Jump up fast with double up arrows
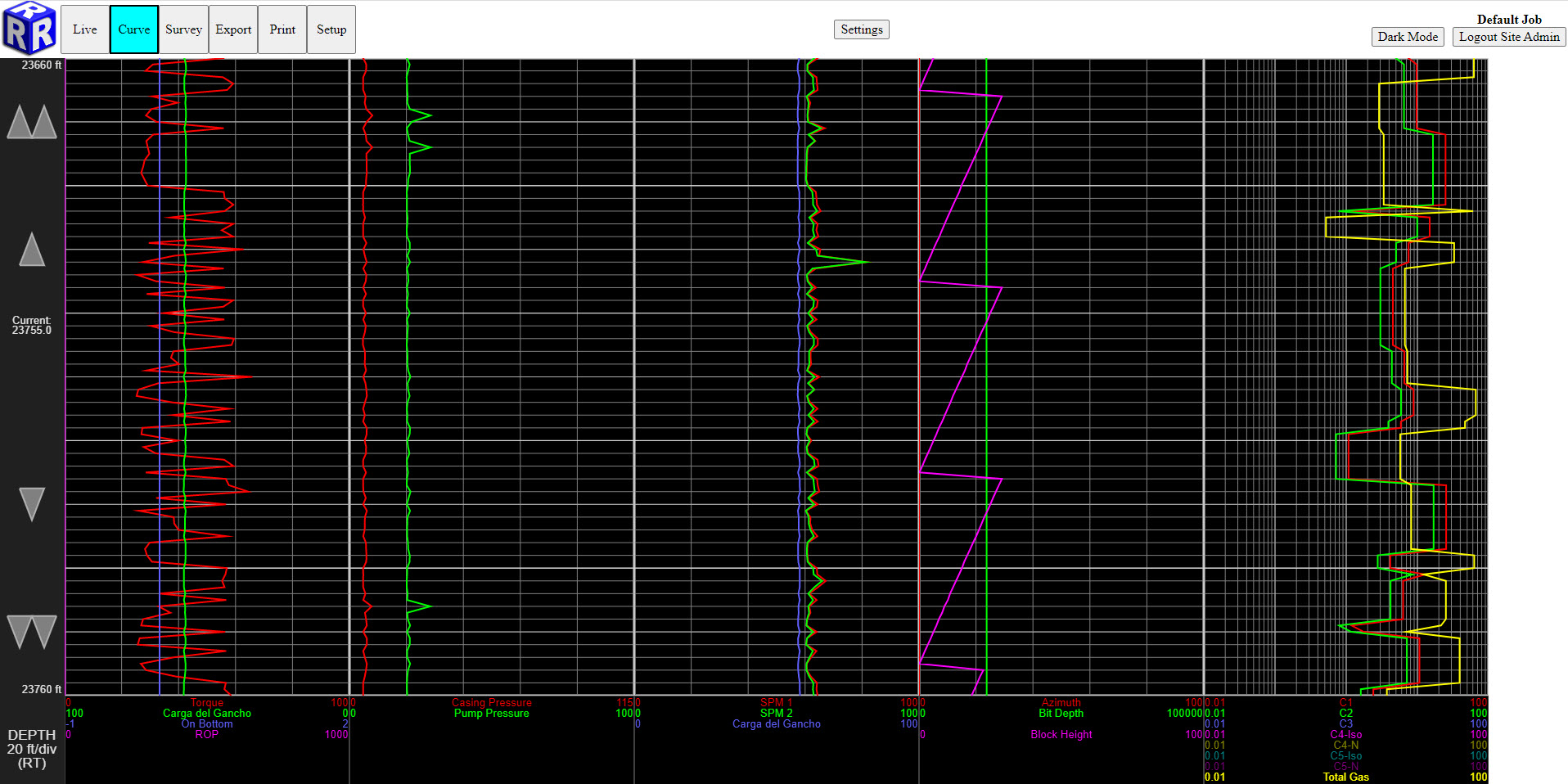1568x784 pixels. (x=32, y=122)
